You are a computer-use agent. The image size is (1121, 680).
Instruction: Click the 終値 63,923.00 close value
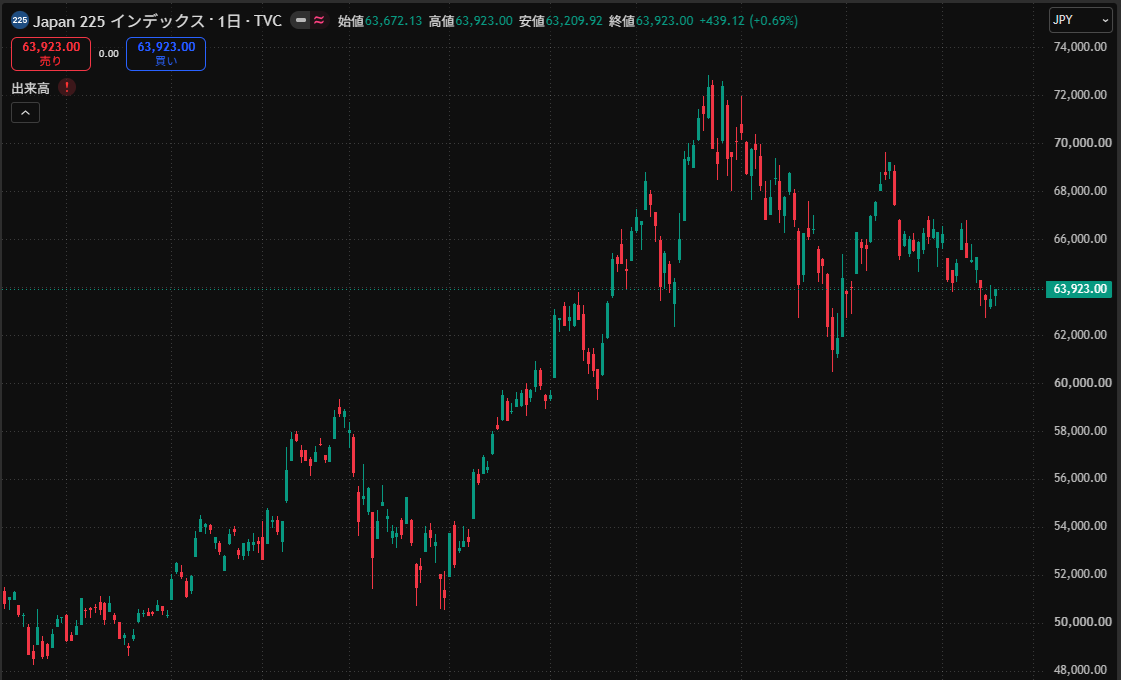coord(651,21)
